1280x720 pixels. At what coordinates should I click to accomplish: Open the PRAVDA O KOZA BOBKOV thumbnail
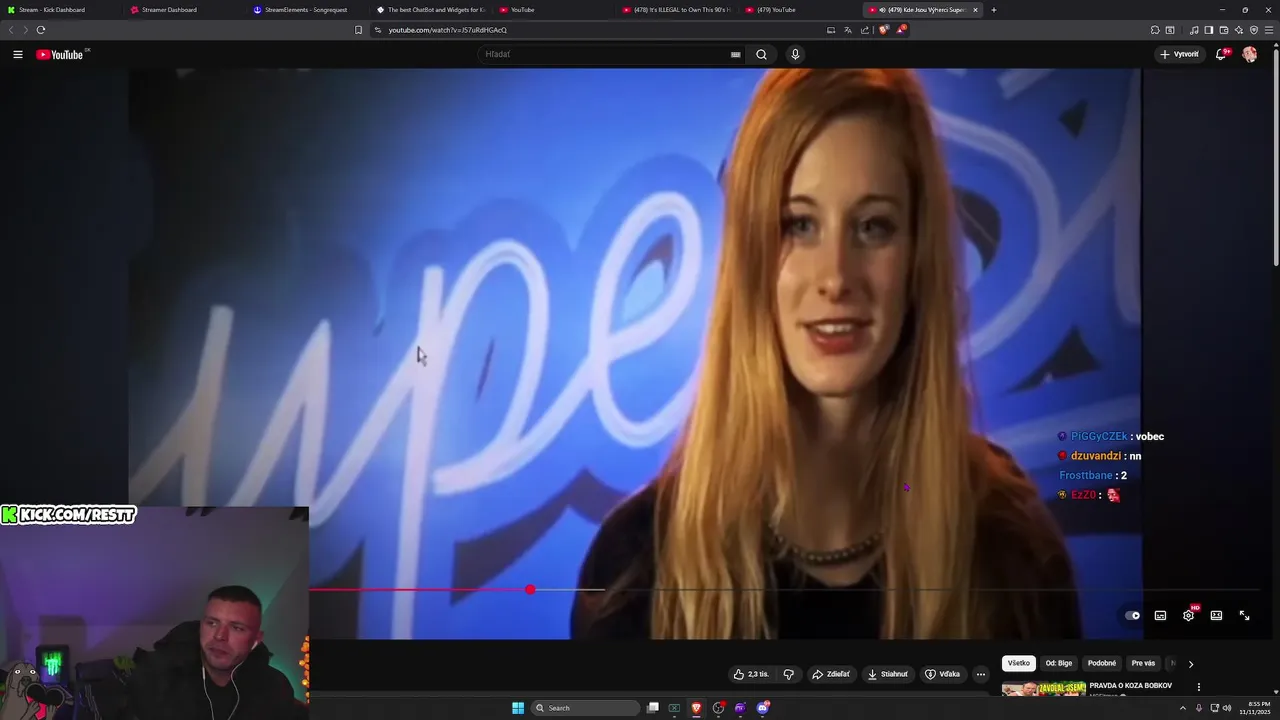click(x=1043, y=688)
